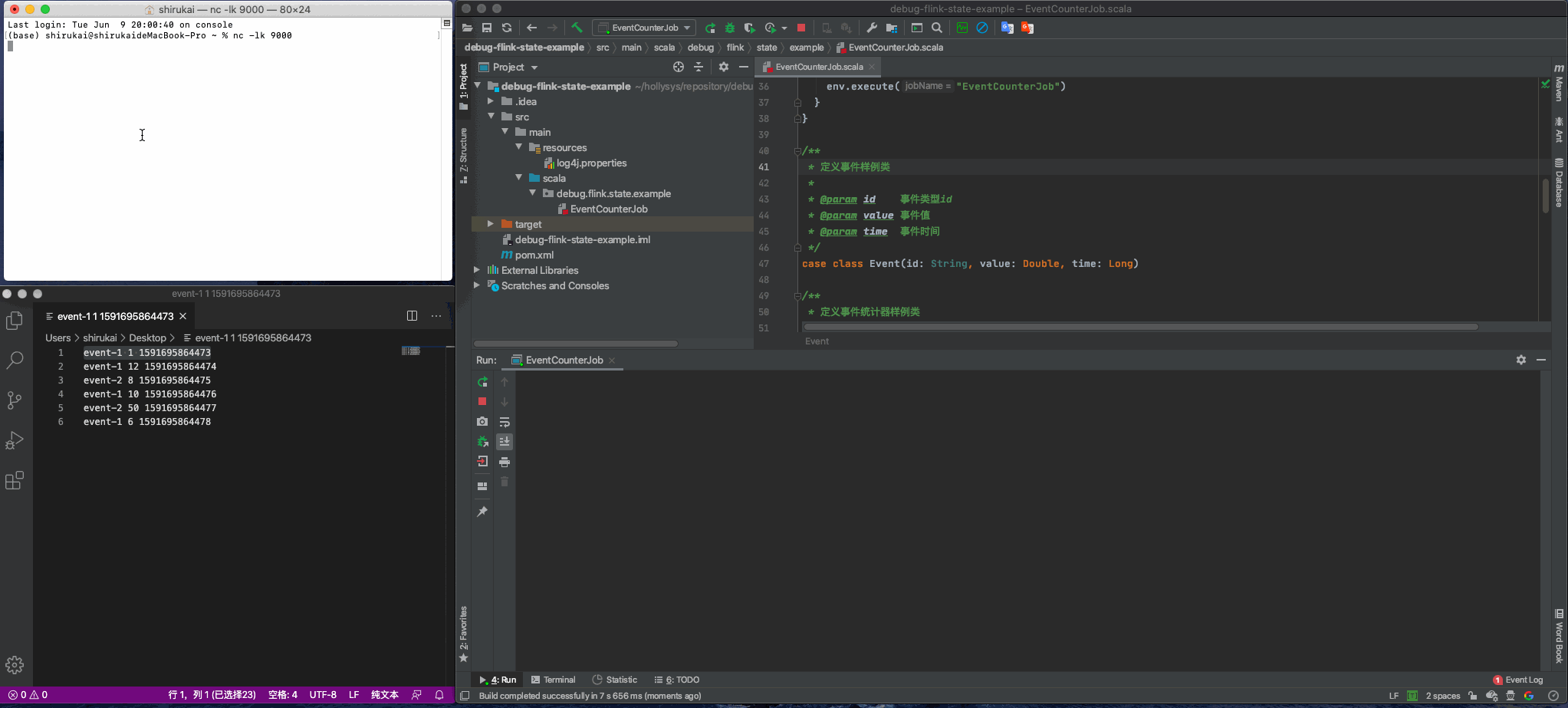Open Project Structure folder icon in toolbar
This screenshot has width=1568, height=708.
892,28
